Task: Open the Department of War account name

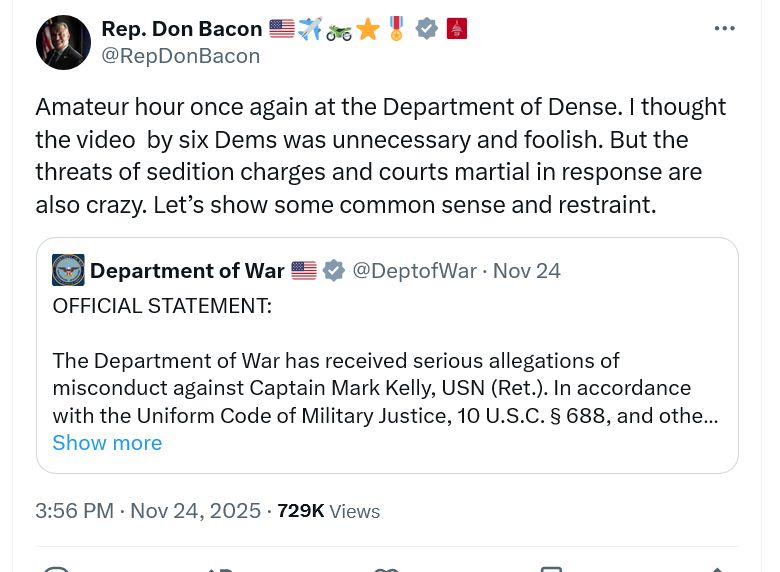Action: pos(187,270)
